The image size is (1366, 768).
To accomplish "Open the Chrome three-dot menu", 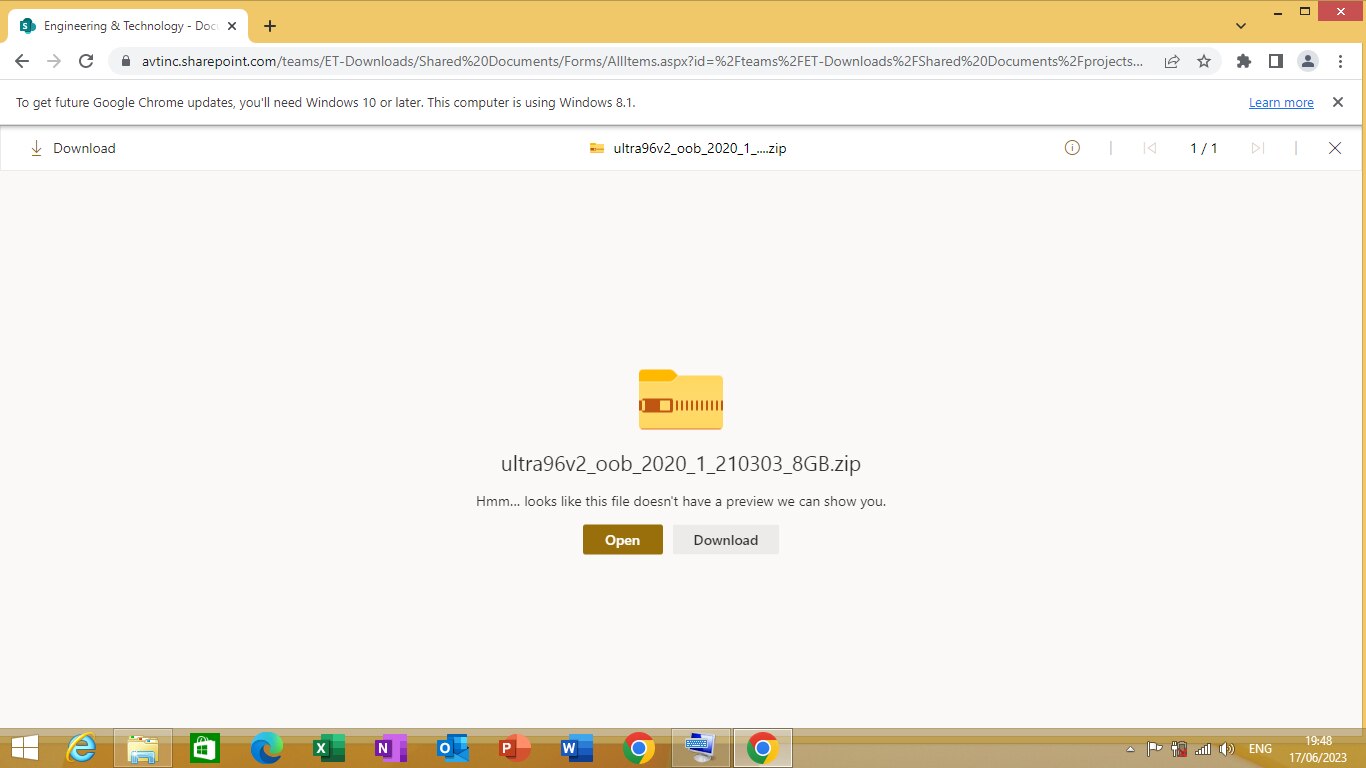I will [x=1339, y=61].
